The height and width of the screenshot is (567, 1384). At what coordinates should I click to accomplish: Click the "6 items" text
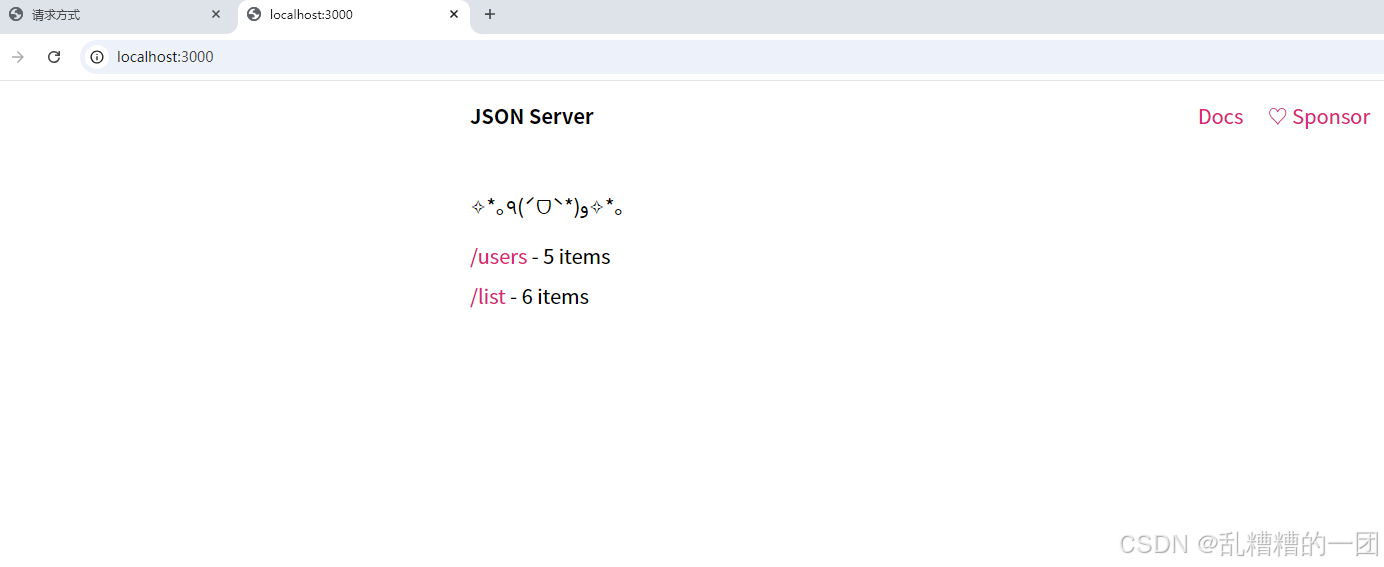(555, 297)
